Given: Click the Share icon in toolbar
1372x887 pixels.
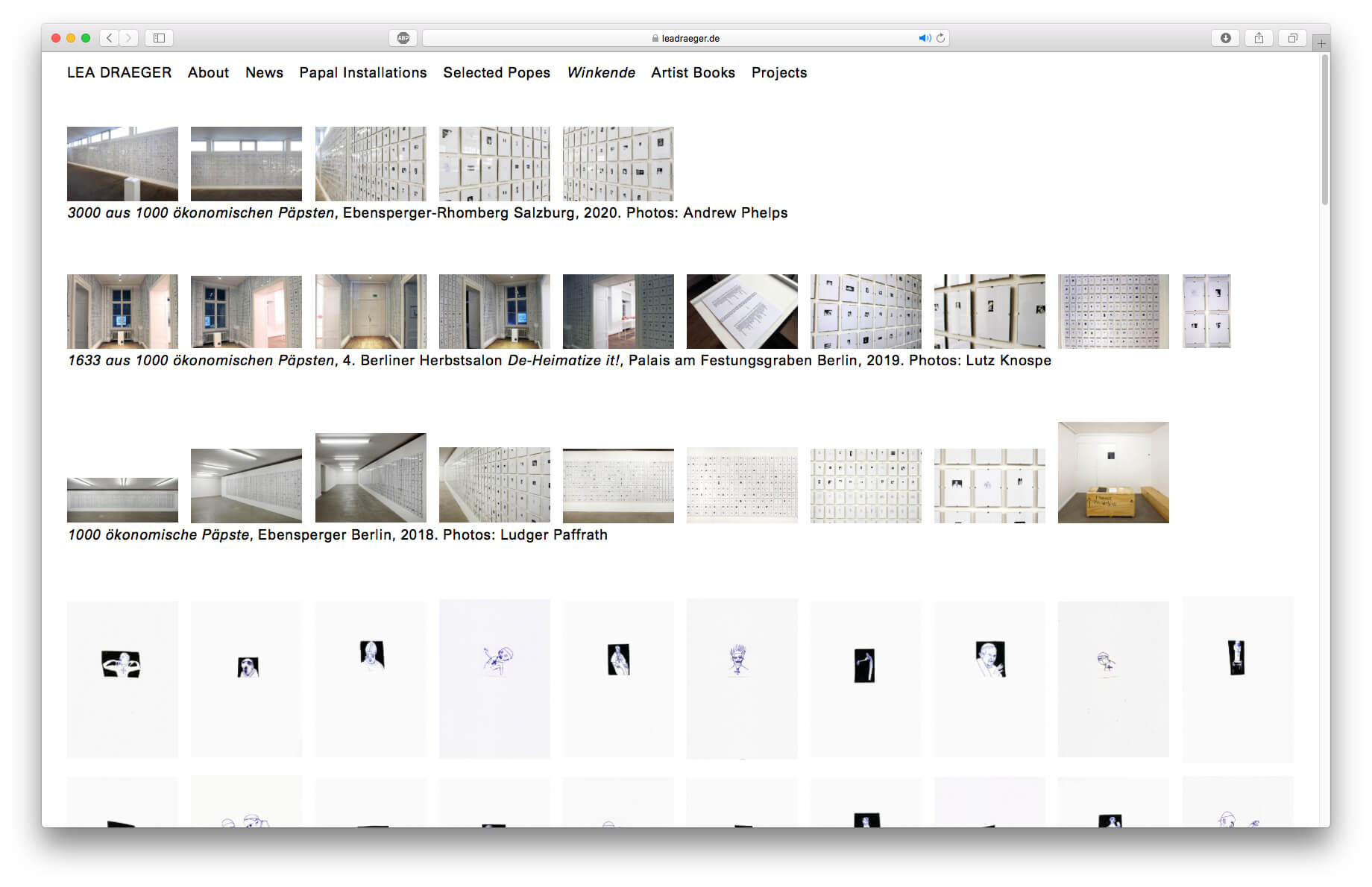Looking at the screenshot, I should pyautogui.click(x=1259, y=38).
